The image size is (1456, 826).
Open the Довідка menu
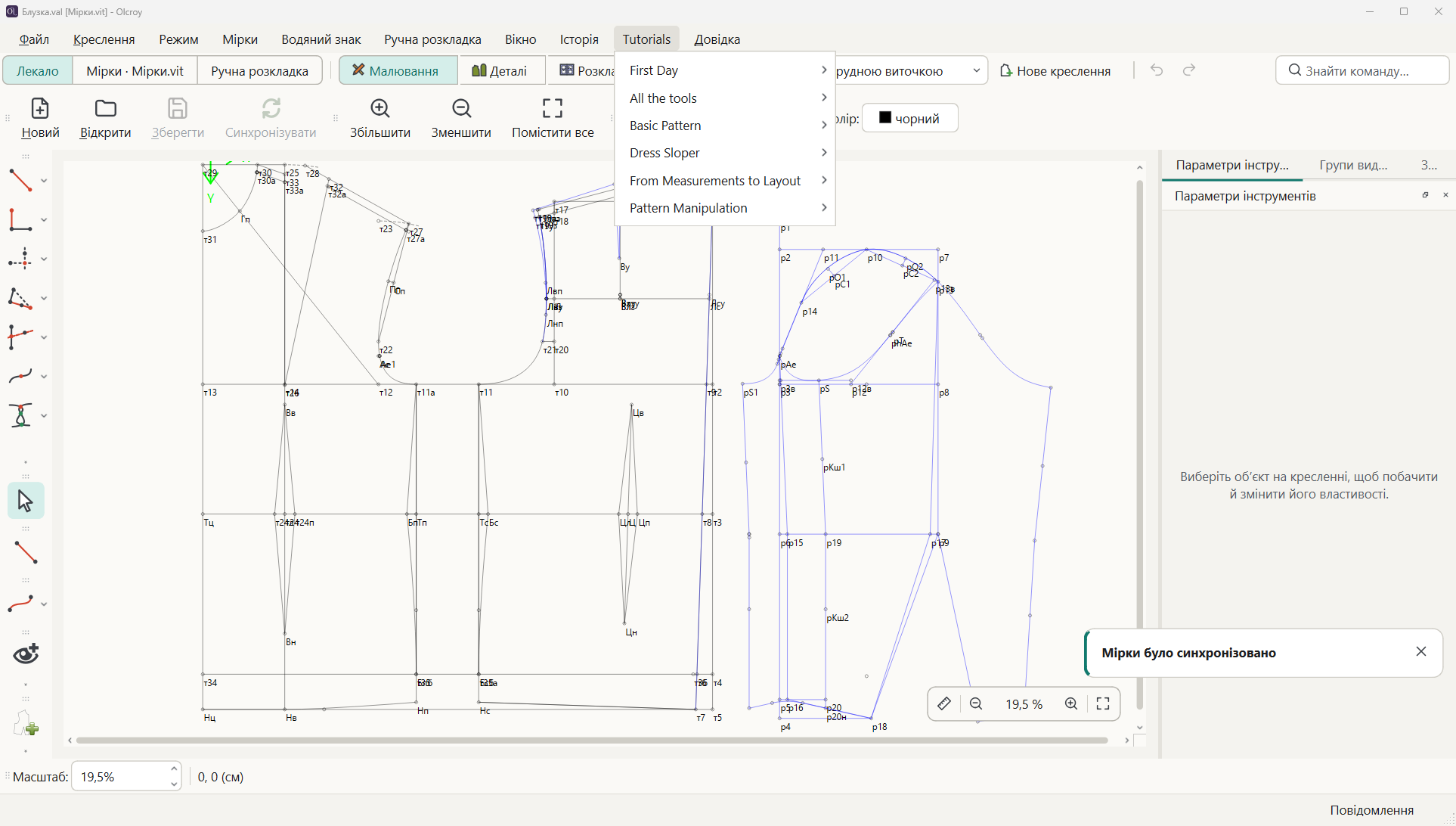click(x=717, y=39)
